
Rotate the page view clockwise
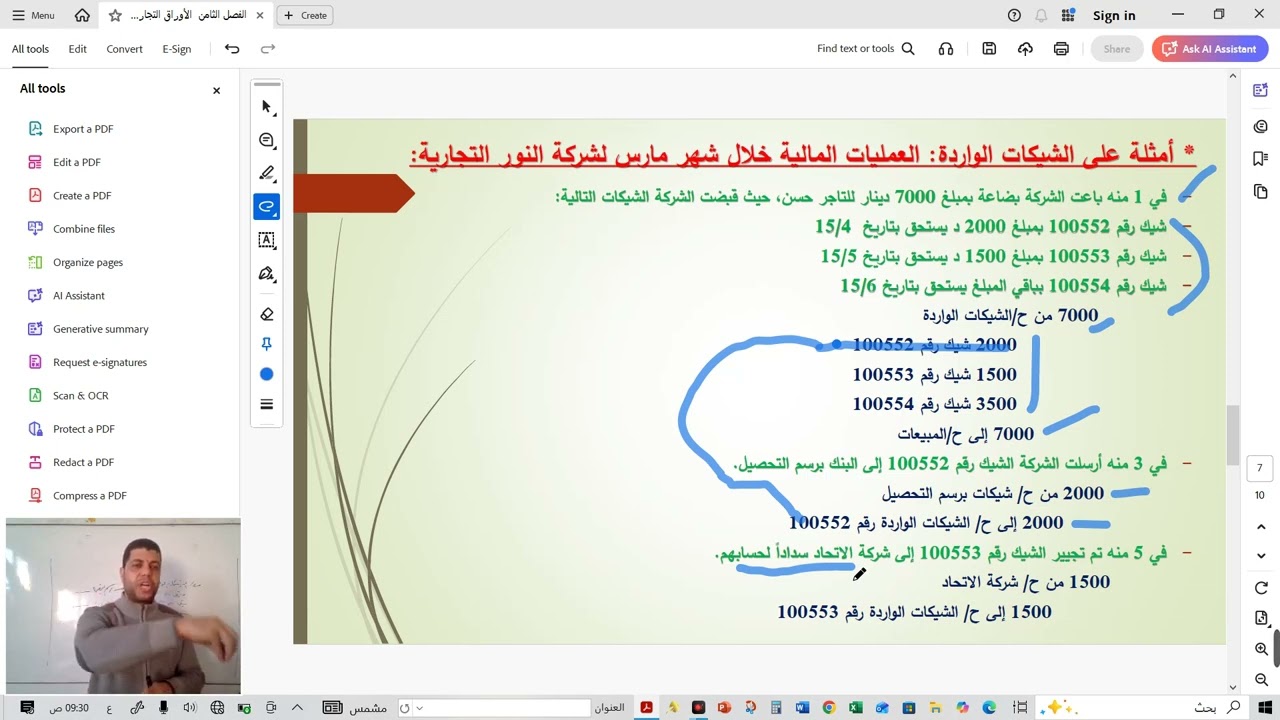click(1260, 588)
